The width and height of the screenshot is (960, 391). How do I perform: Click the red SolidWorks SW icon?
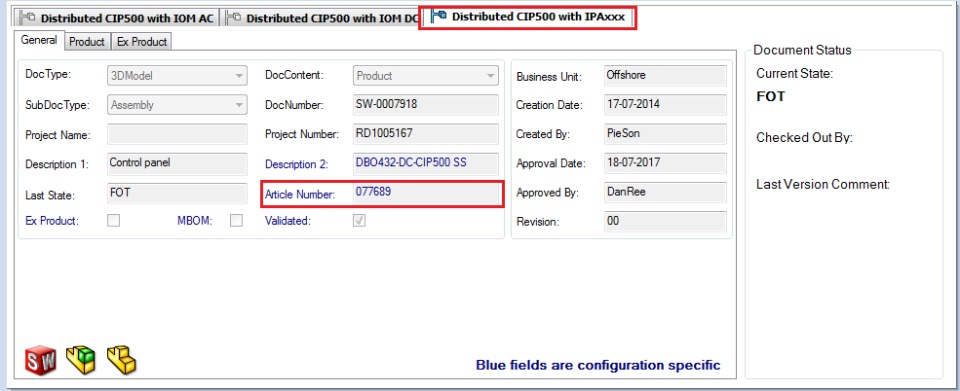(x=40, y=360)
